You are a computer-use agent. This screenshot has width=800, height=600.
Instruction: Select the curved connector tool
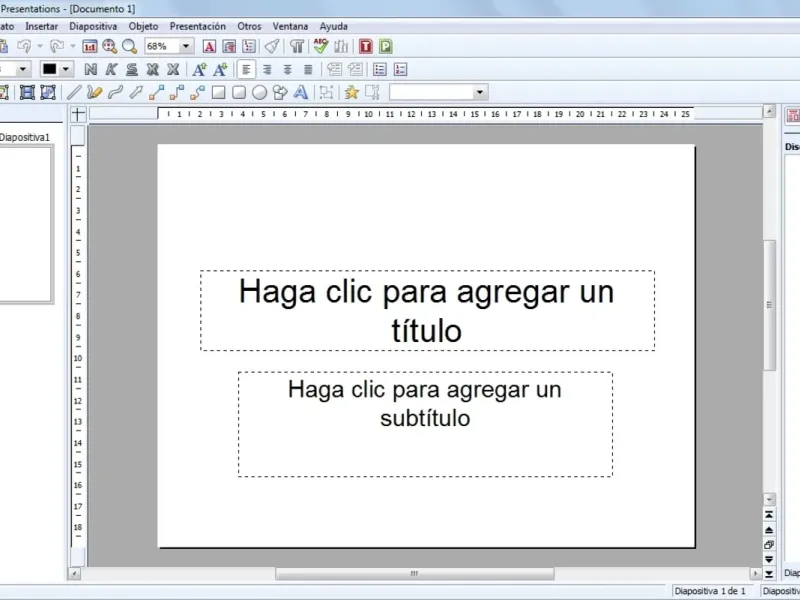tap(197, 92)
